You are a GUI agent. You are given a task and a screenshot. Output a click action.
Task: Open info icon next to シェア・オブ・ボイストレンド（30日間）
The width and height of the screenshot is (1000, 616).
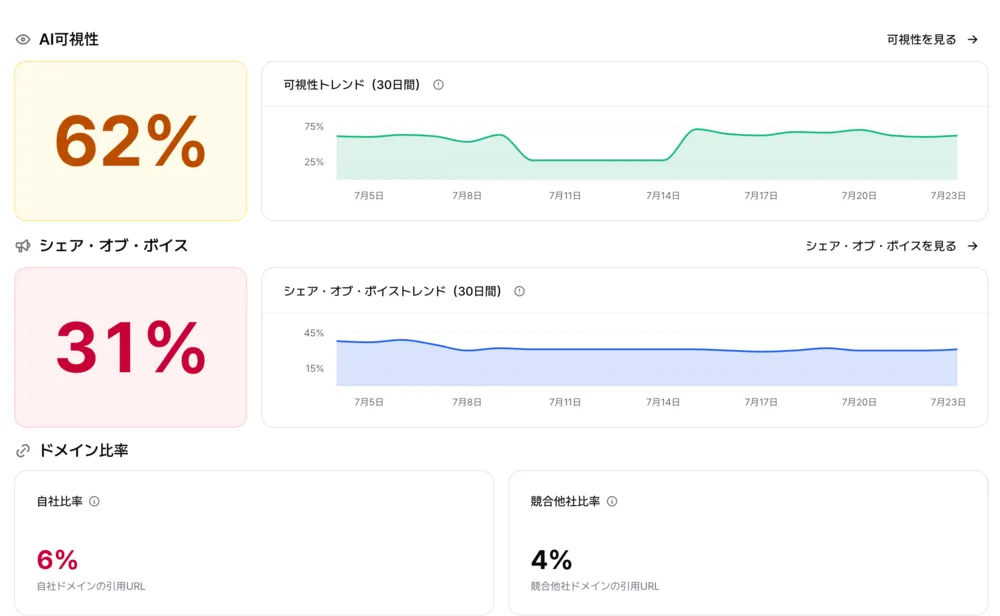[520, 291]
